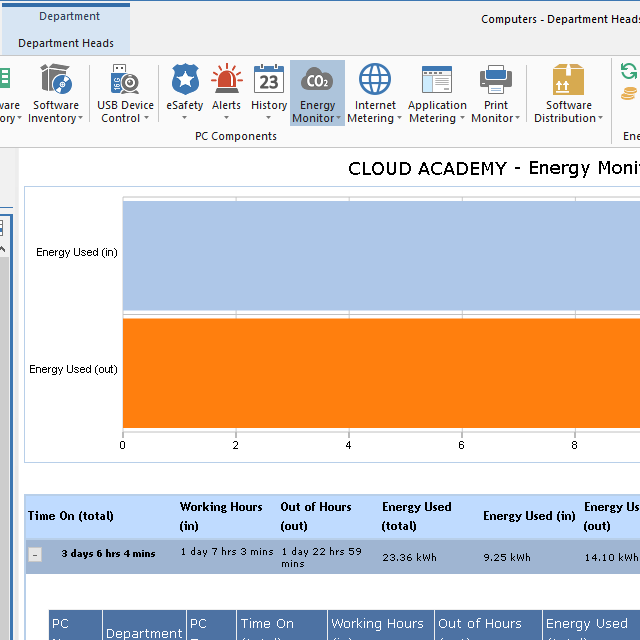
Task: Expand Software Distribution dropdown arrow
Action: tap(600, 118)
